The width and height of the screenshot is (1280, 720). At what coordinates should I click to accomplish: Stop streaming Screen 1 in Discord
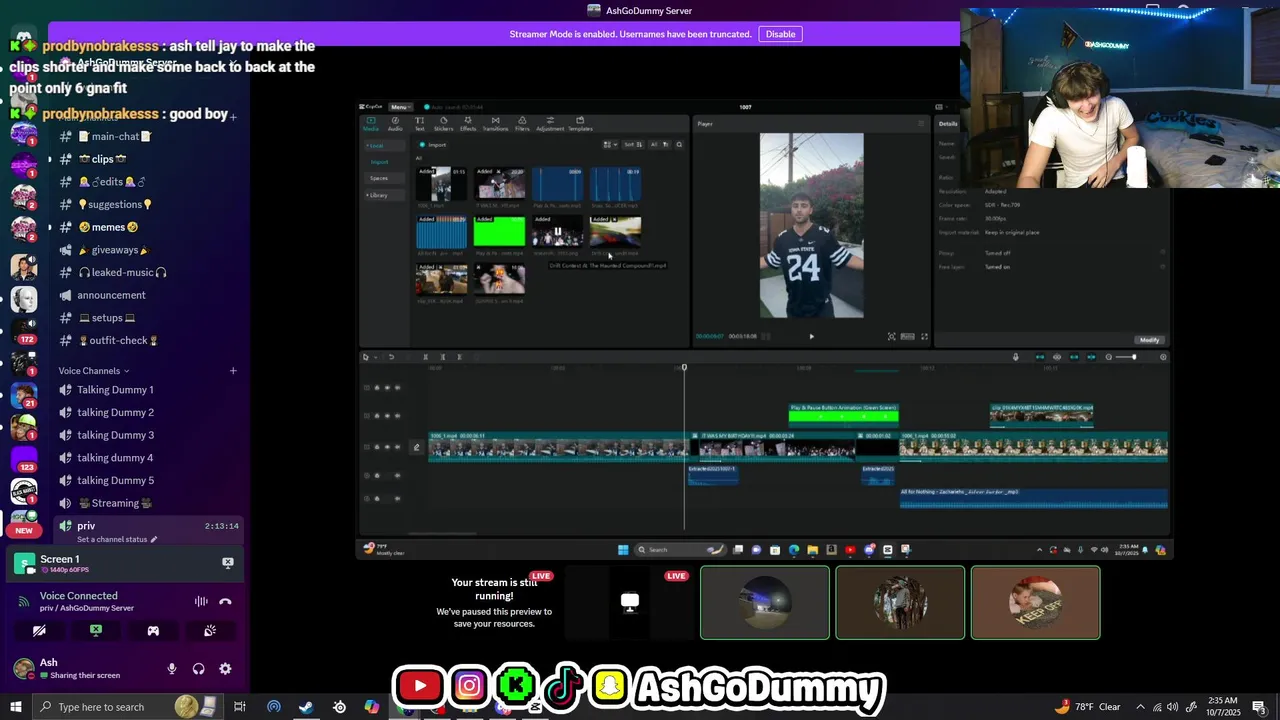[227, 563]
